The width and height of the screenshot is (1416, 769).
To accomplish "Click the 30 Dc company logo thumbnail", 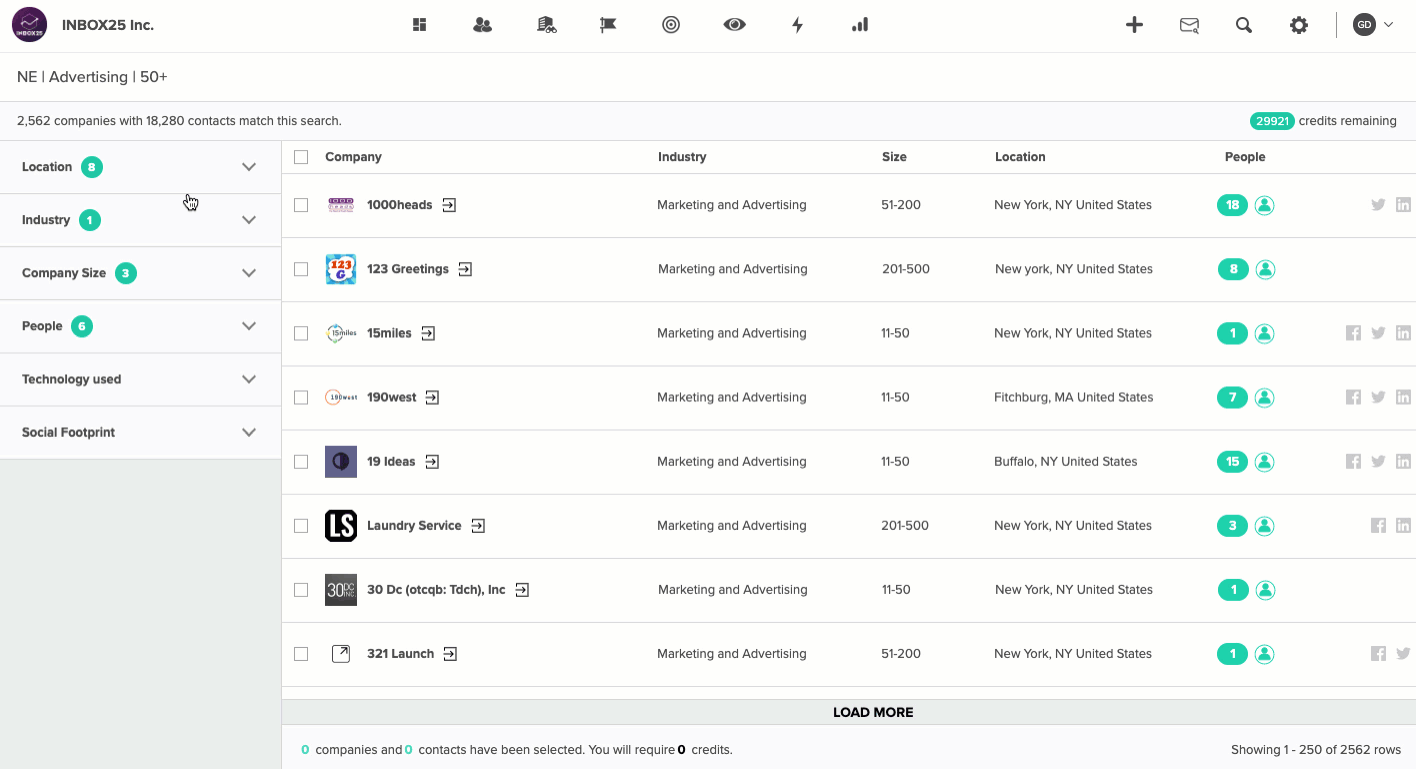I will pyautogui.click(x=341, y=589).
